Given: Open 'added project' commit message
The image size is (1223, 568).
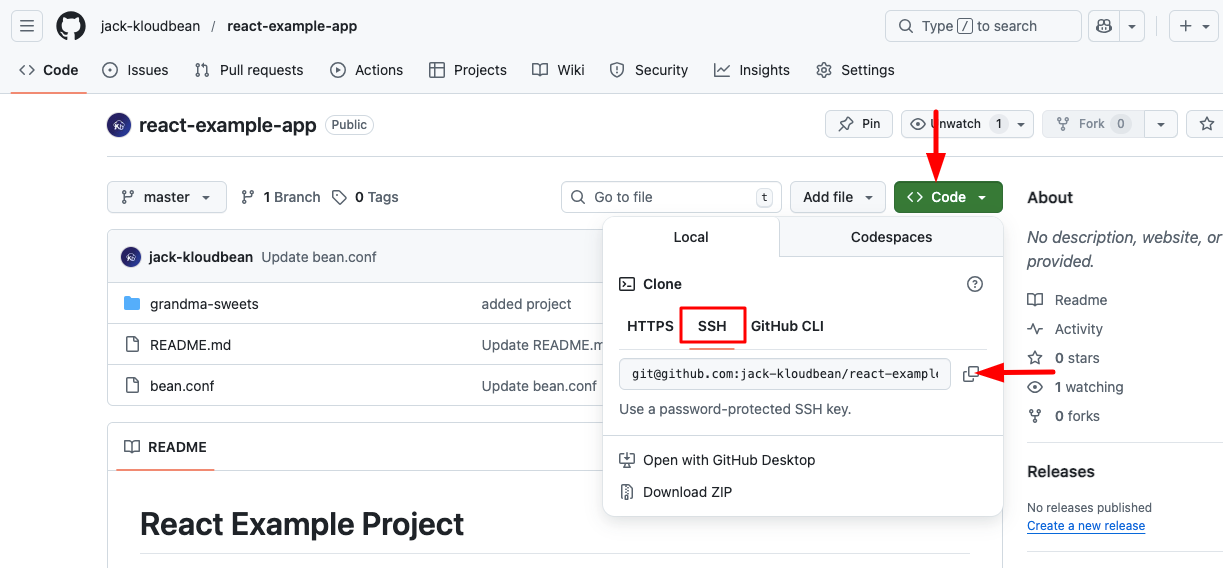Looking at the screenshot, I should 527,304.
